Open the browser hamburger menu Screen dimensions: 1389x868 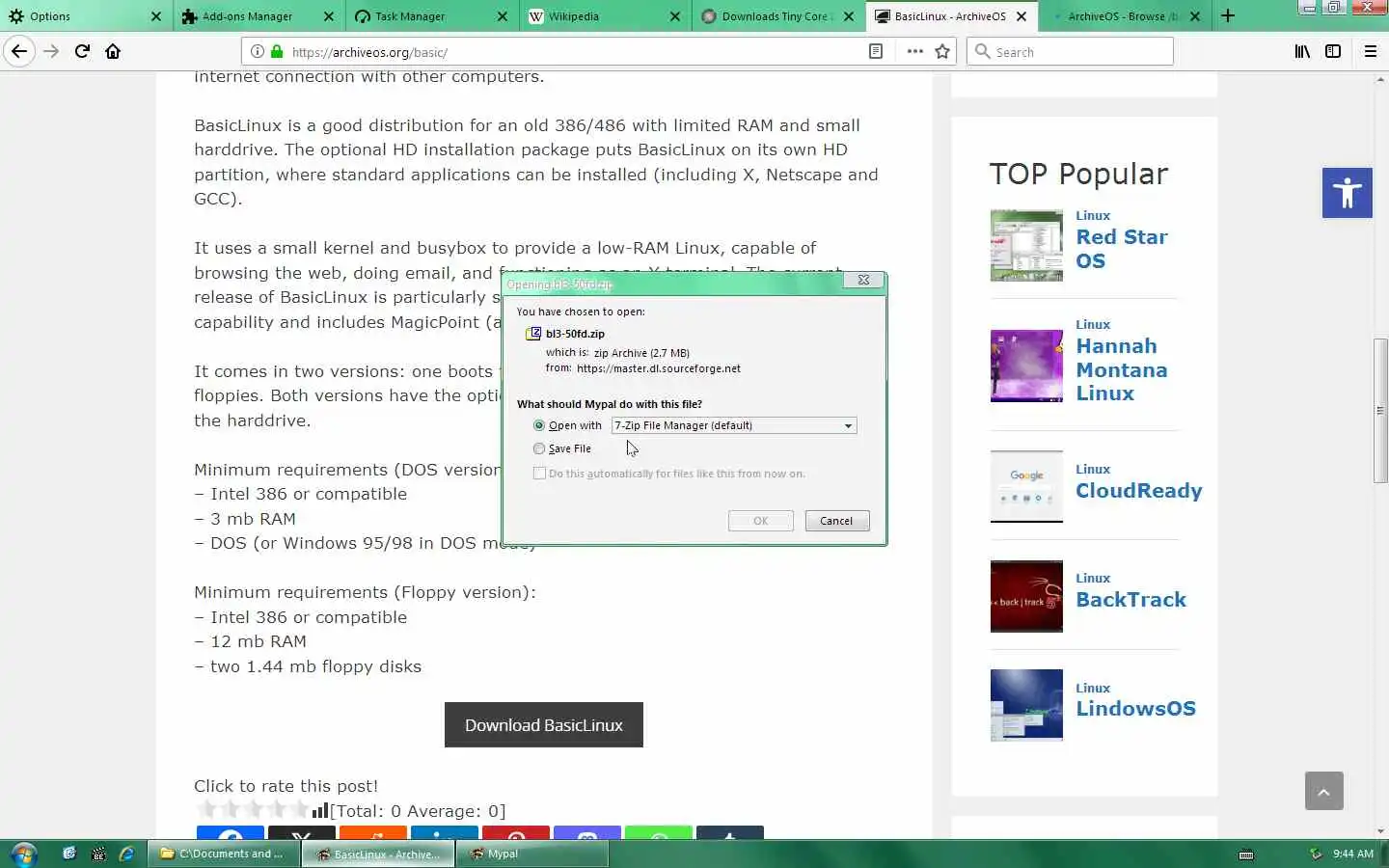(1371, 52)
